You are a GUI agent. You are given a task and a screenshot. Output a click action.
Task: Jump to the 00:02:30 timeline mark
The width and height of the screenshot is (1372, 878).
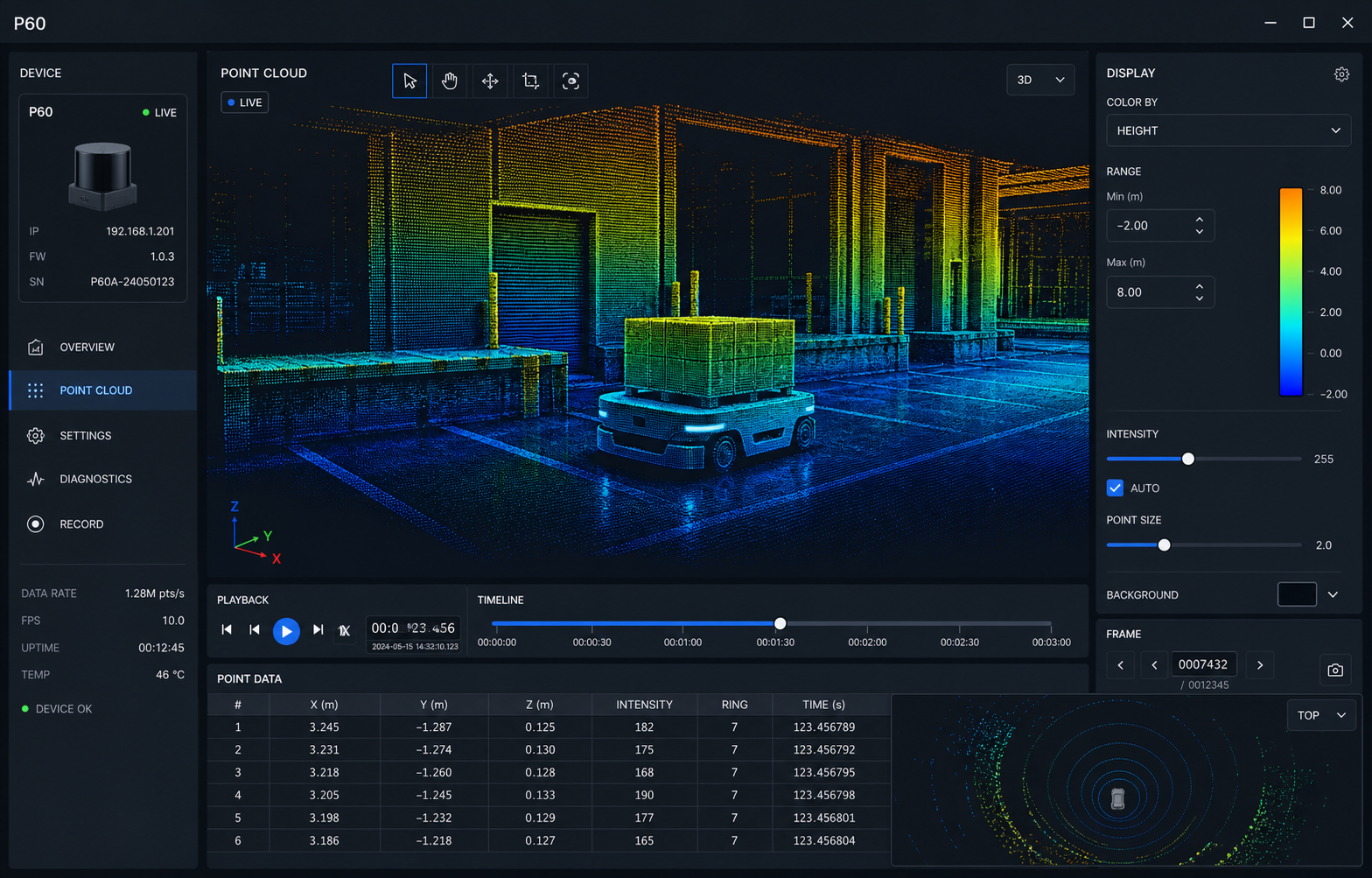[960, 642]
